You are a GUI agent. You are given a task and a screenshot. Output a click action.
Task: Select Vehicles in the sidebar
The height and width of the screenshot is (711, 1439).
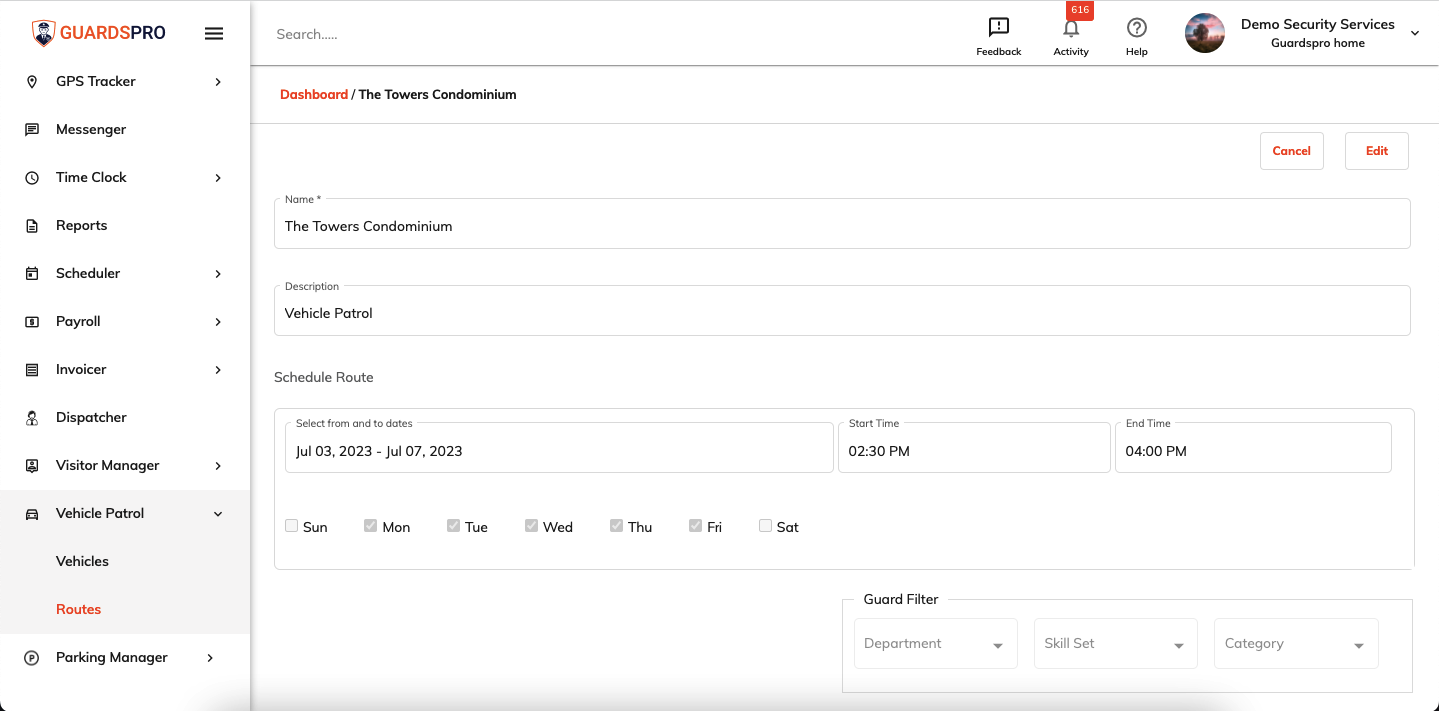[x=82, y=561]
